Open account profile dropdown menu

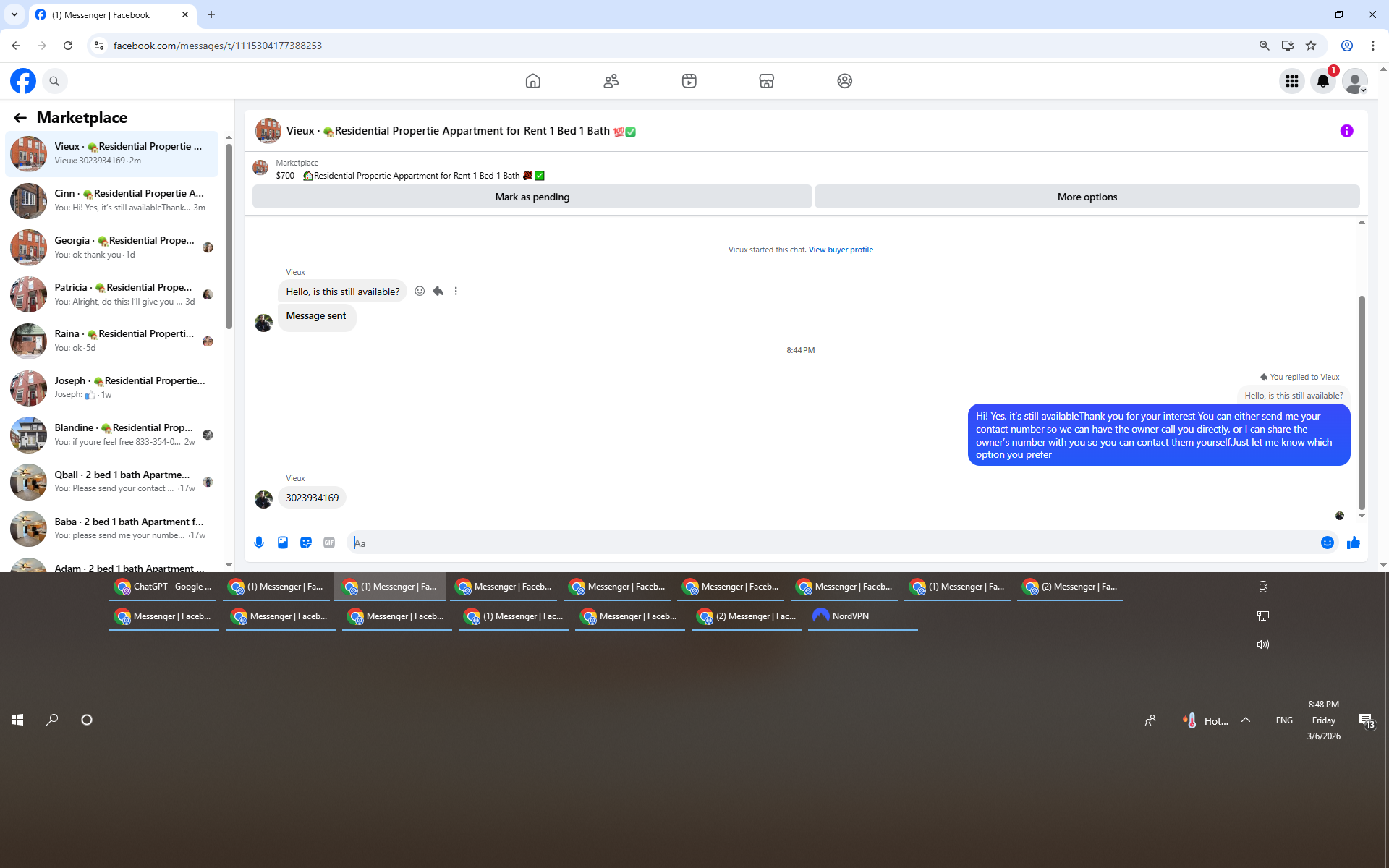tap(1355, 81)
